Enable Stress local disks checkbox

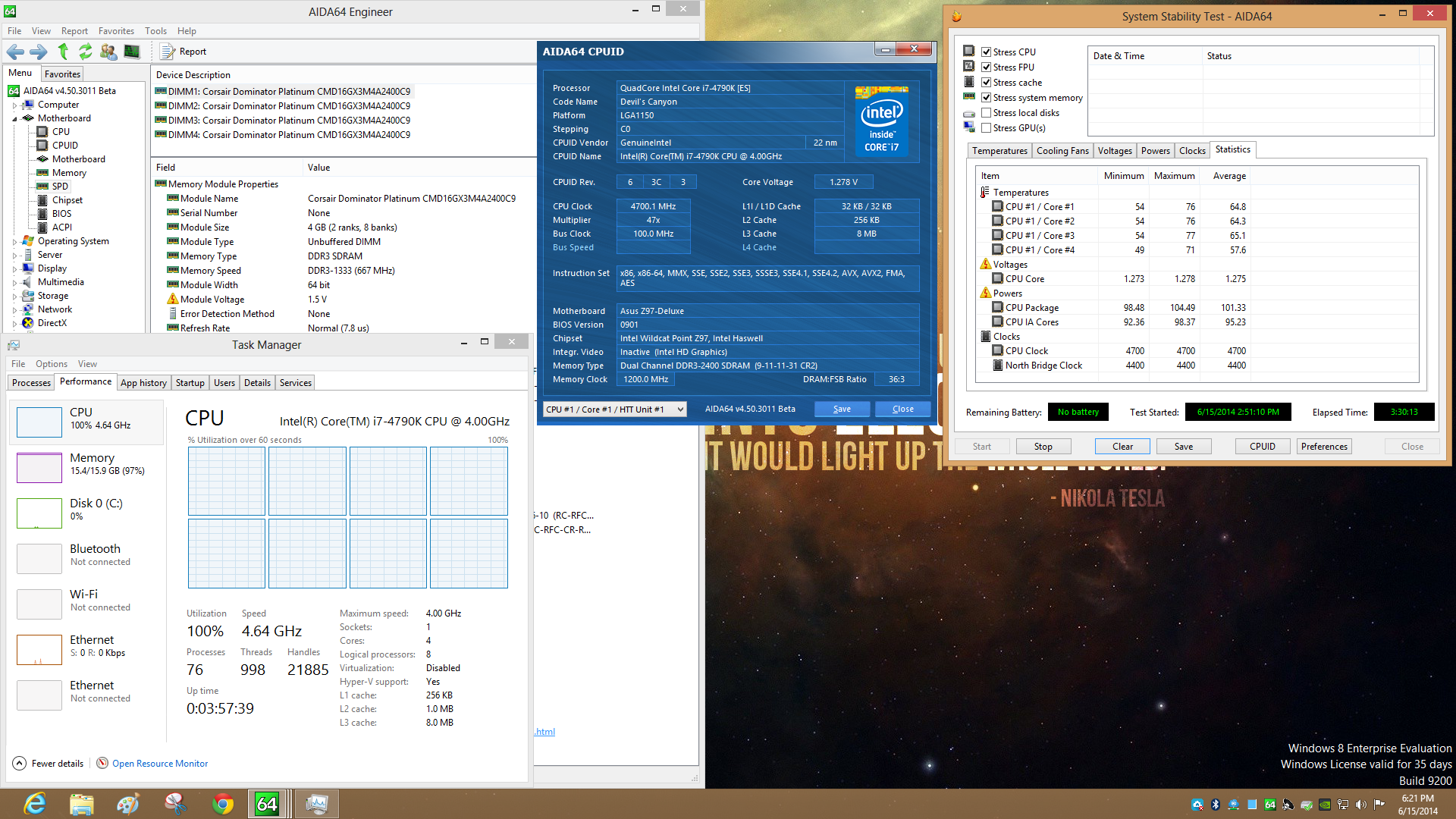(987, 113)
